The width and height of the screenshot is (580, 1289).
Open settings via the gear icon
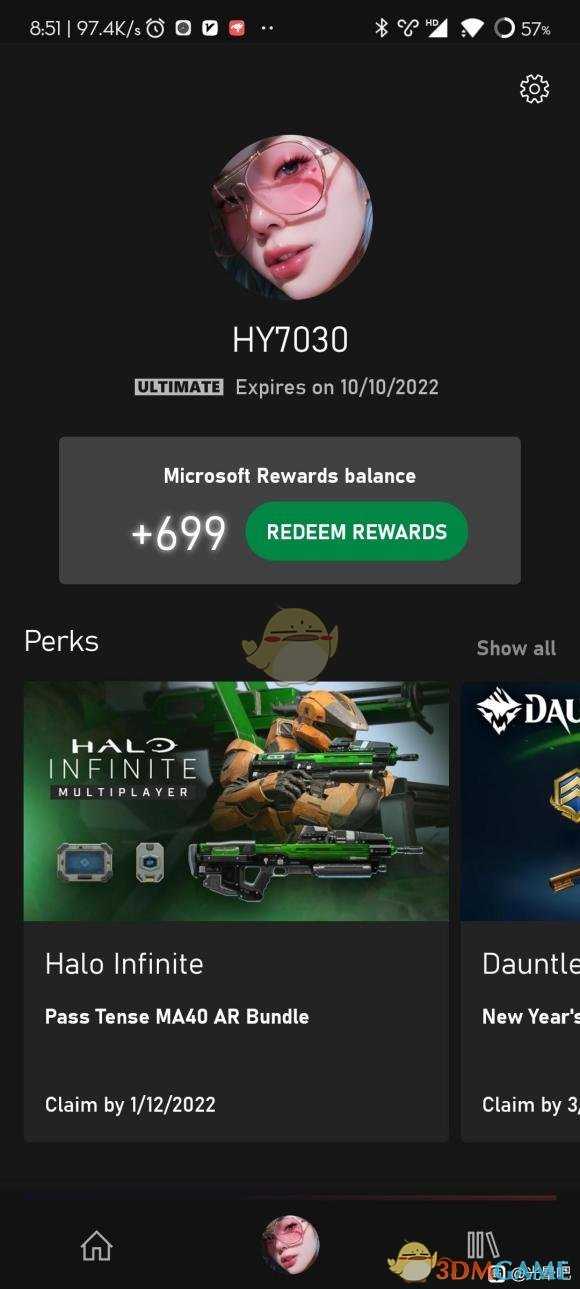coord(534,89)
